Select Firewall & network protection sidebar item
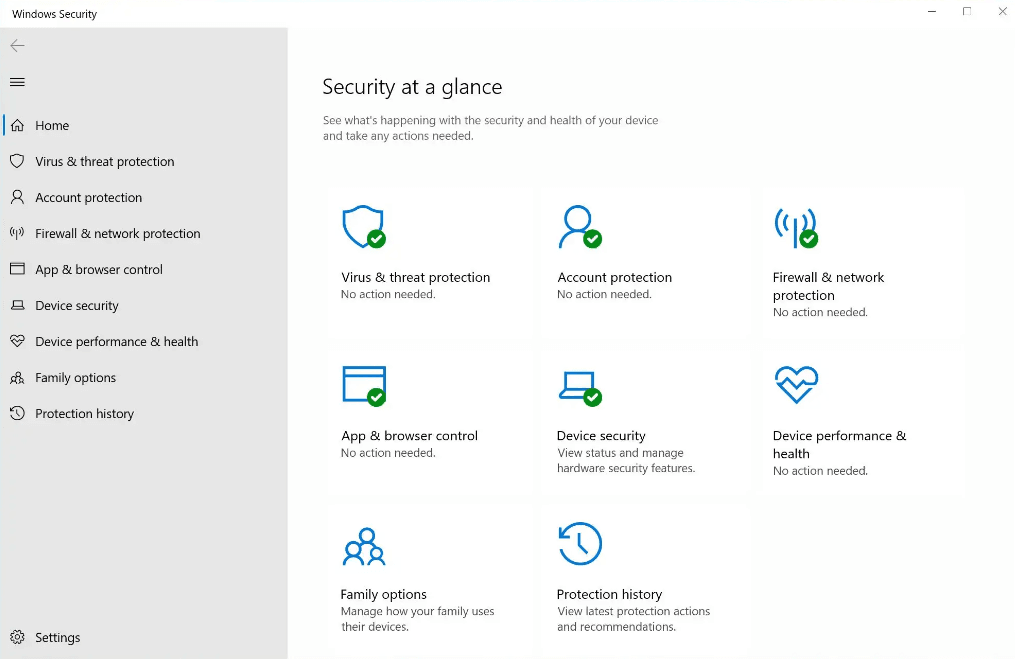Viewport: 1015px width, 659px height. [x=117, y=234]
